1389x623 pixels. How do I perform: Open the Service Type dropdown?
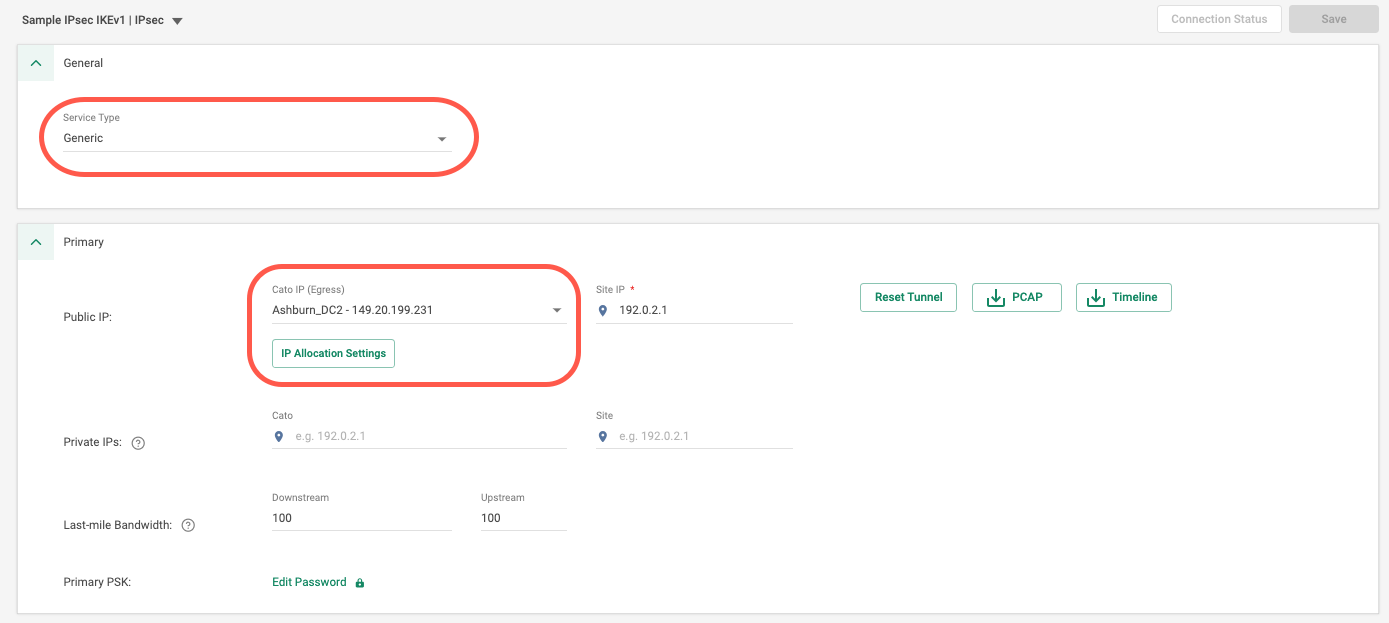(x=442, y=139)
